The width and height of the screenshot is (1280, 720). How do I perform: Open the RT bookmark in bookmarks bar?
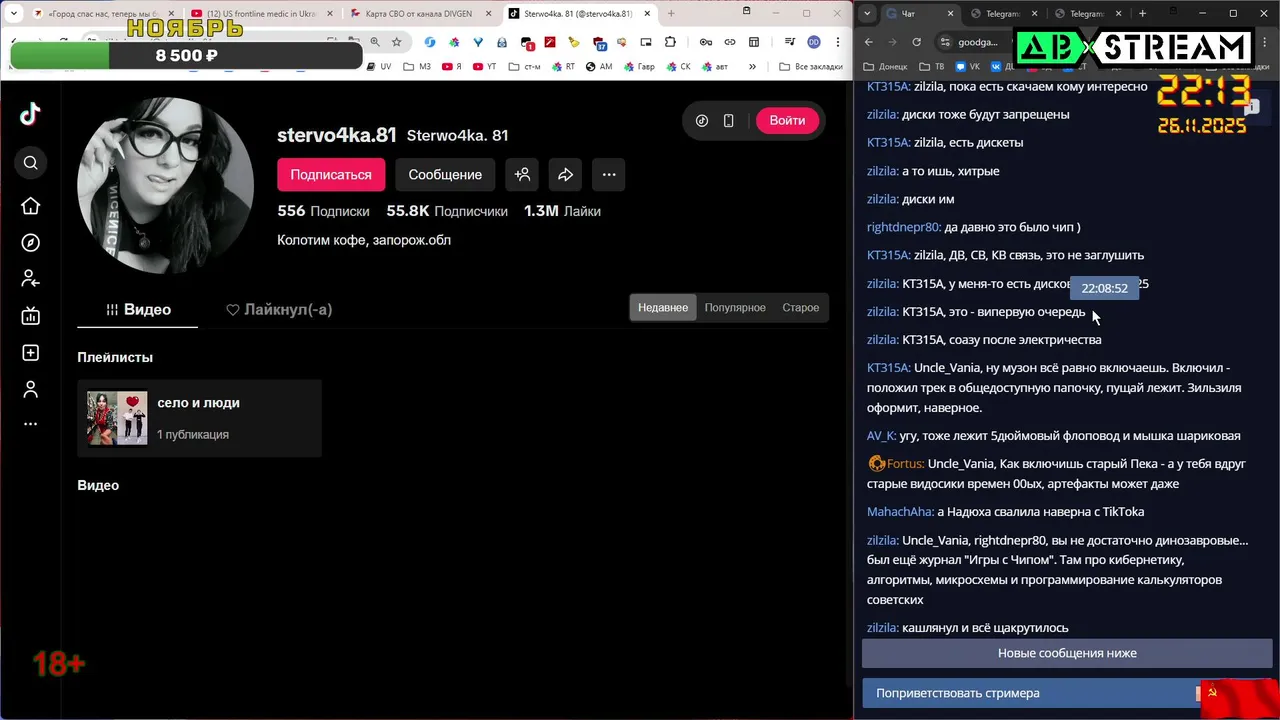tap(563, 67)
